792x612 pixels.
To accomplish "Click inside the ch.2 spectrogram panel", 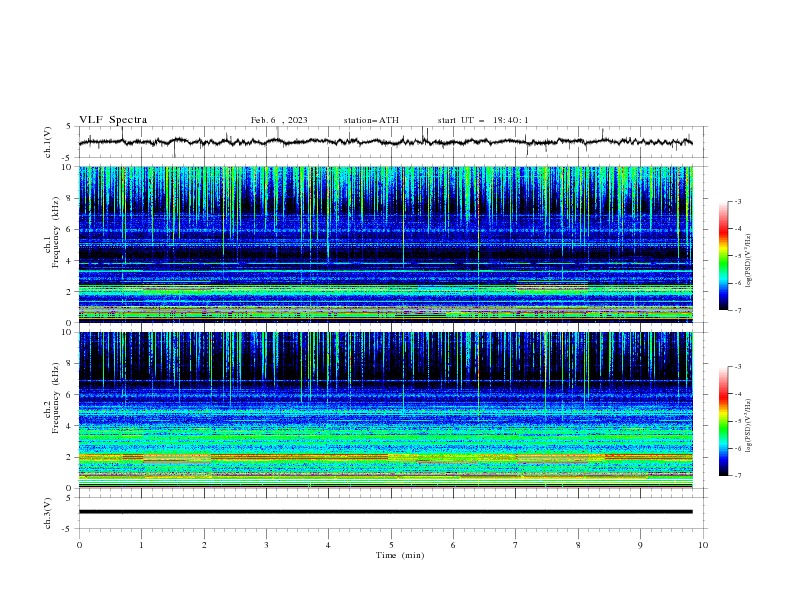I will [x=385, y=410].
